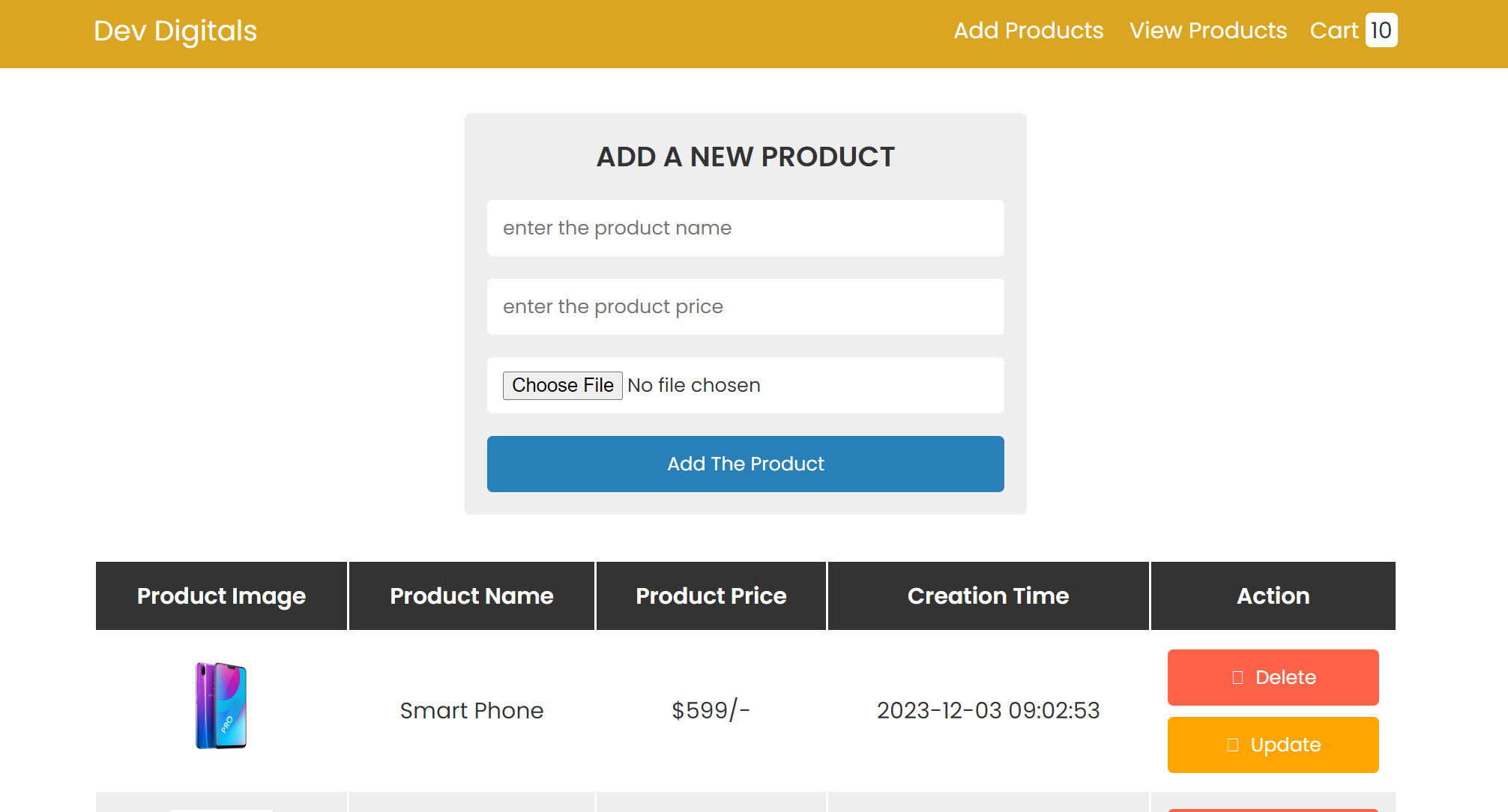The image size is (1508, 812).
Task: Click the trash icon on the Delete button
Action: pos(1237,677)
